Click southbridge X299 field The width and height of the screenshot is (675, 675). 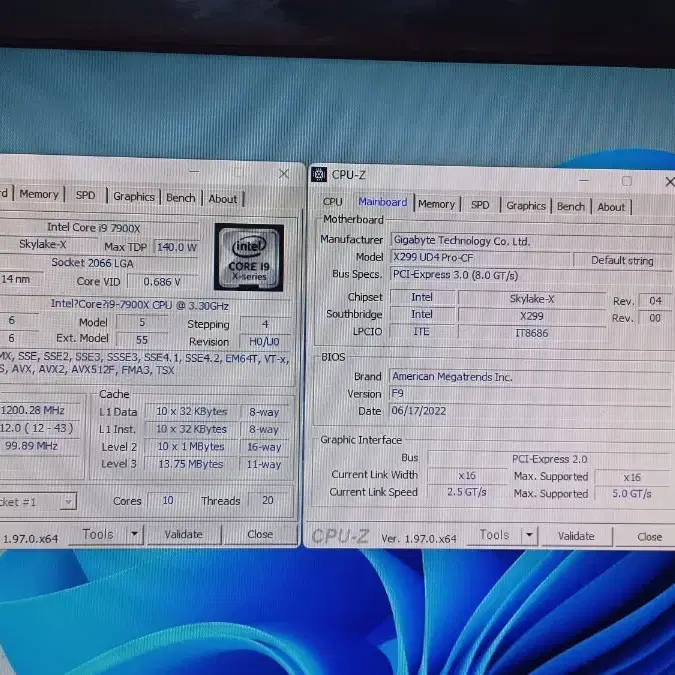[x=532, y=316]
